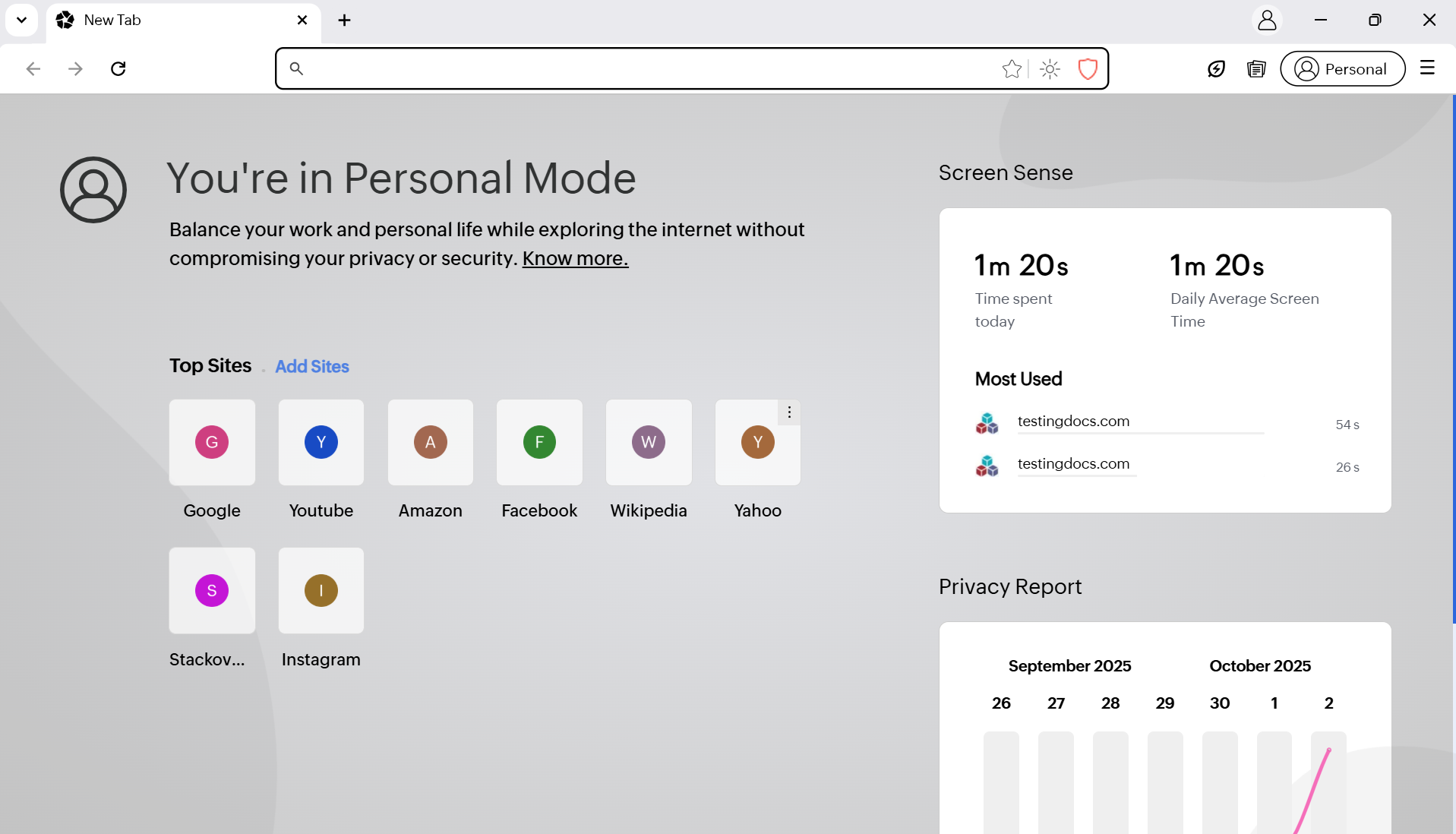Open the user account icon in title bar
This screenshot has width=1456, height=834.
pos(1266,21)
